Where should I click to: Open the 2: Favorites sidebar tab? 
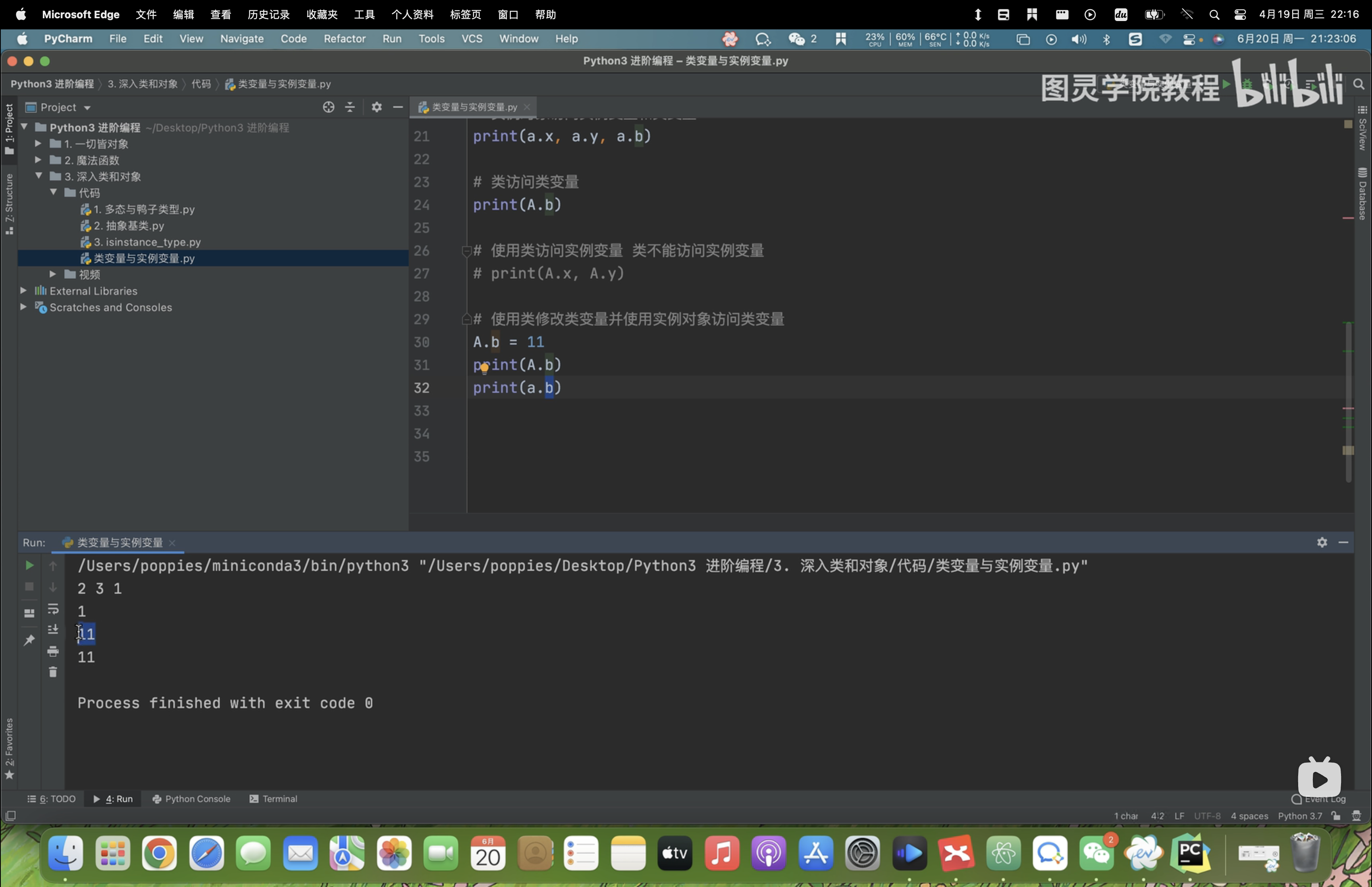9,749
